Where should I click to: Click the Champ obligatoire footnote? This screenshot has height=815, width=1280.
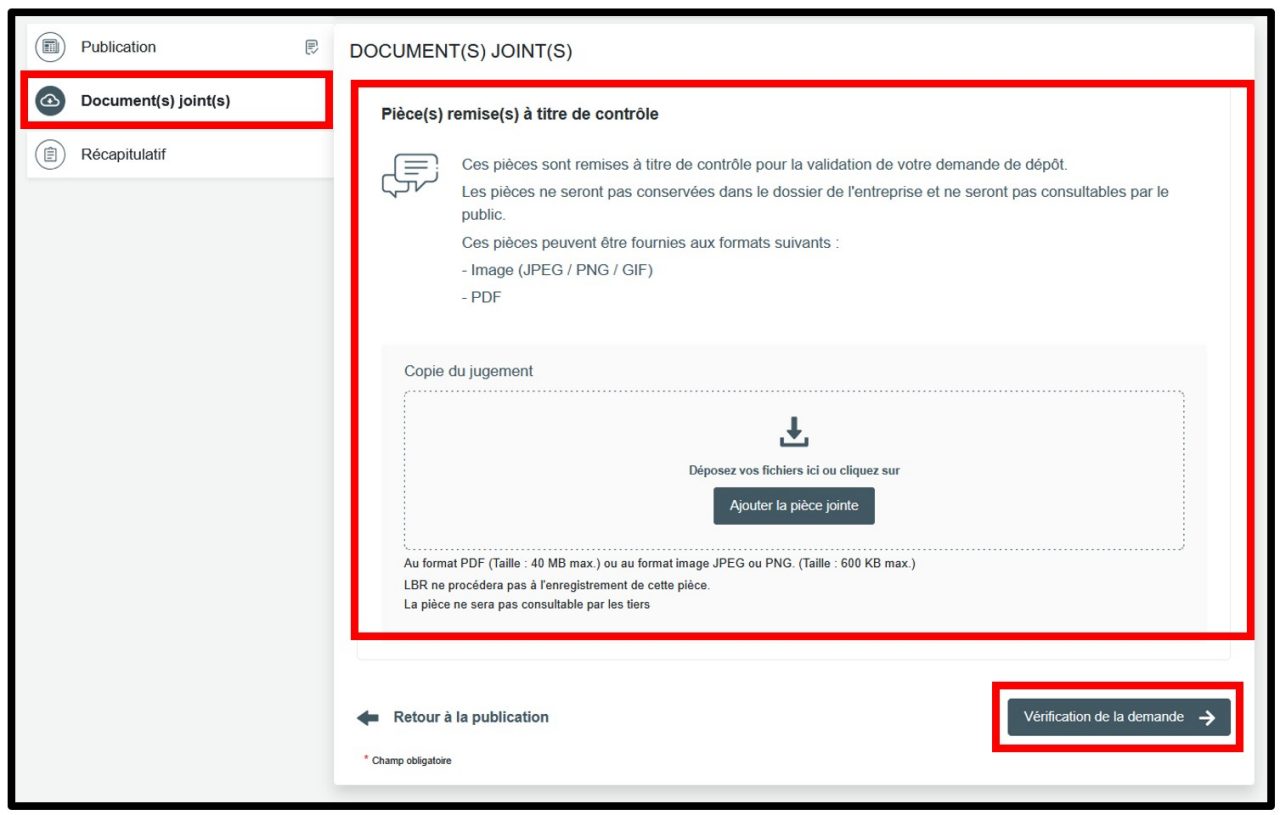[411, 761]
